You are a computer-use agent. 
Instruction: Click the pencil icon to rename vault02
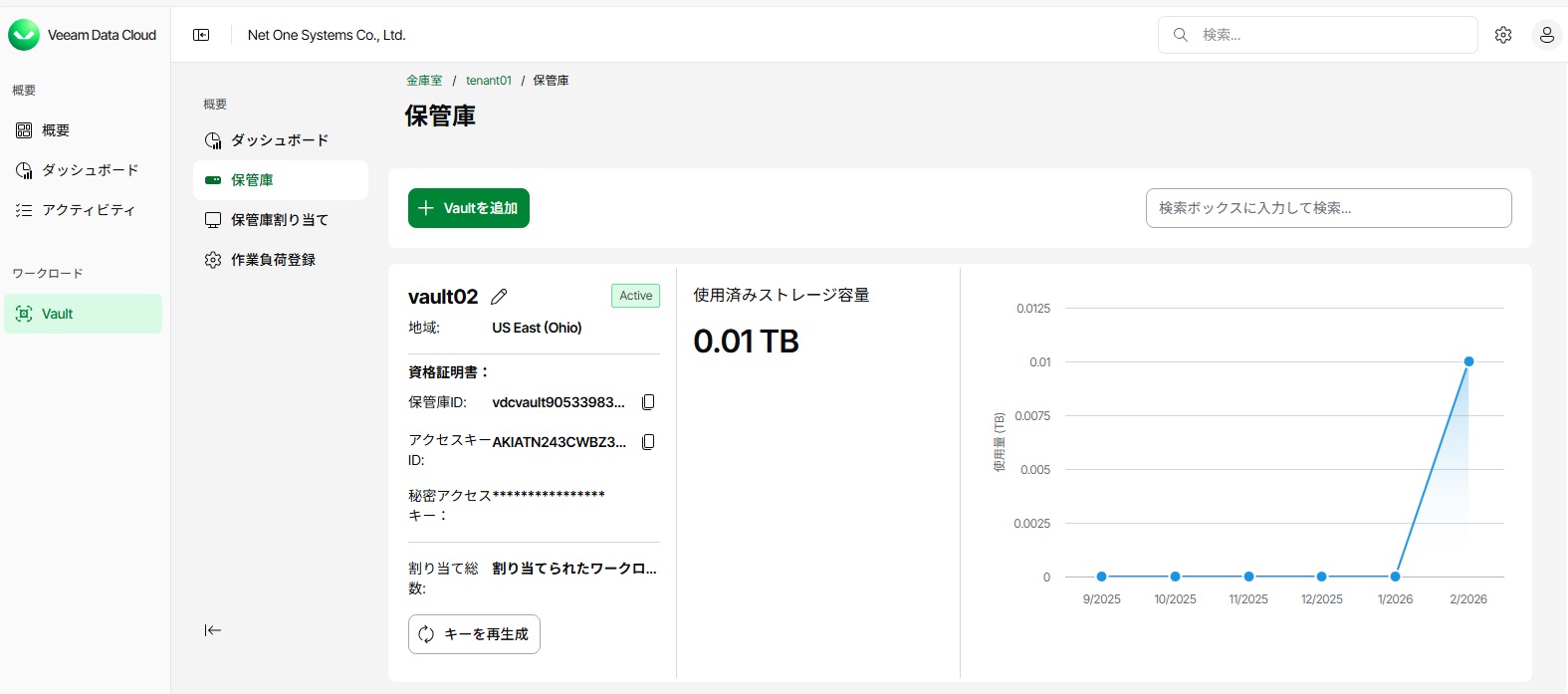500,297
